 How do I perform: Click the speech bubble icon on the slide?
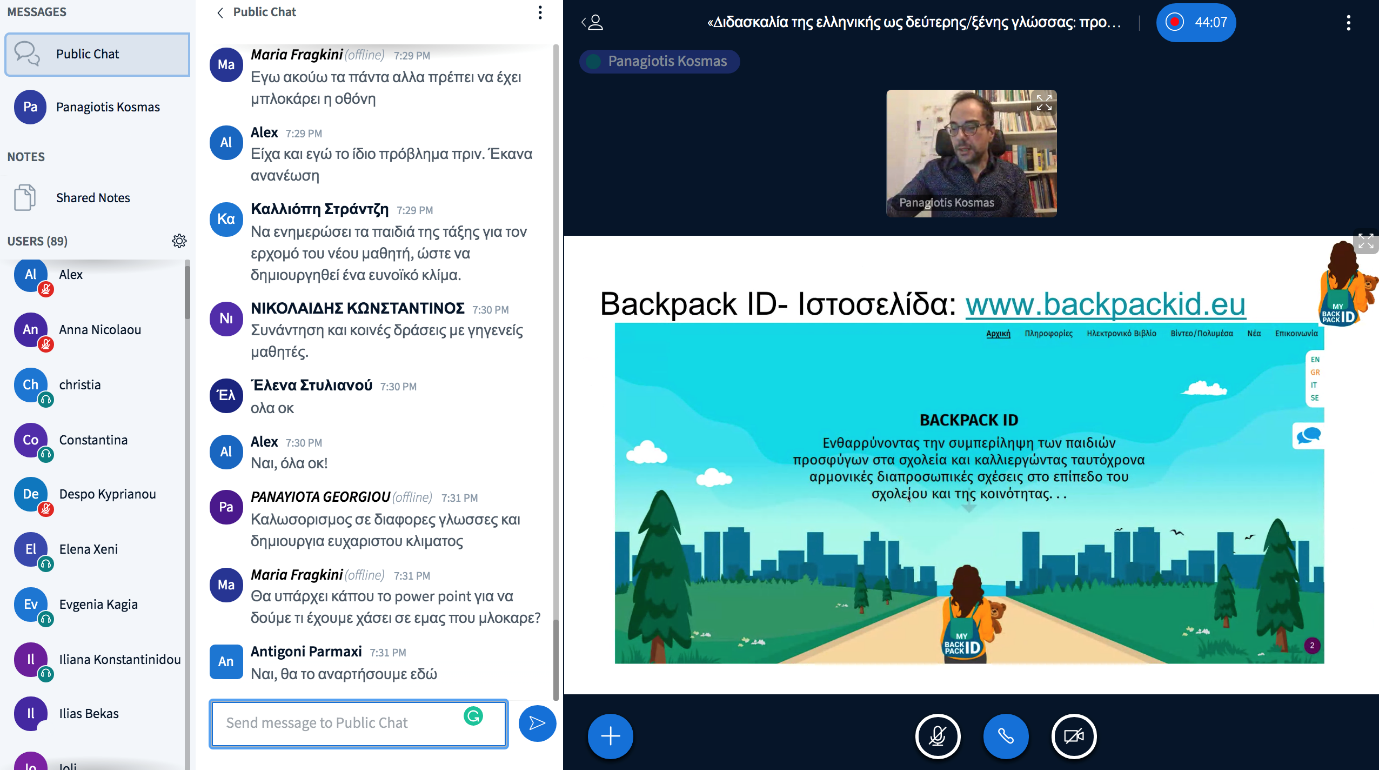click(x=1308, y=436)
